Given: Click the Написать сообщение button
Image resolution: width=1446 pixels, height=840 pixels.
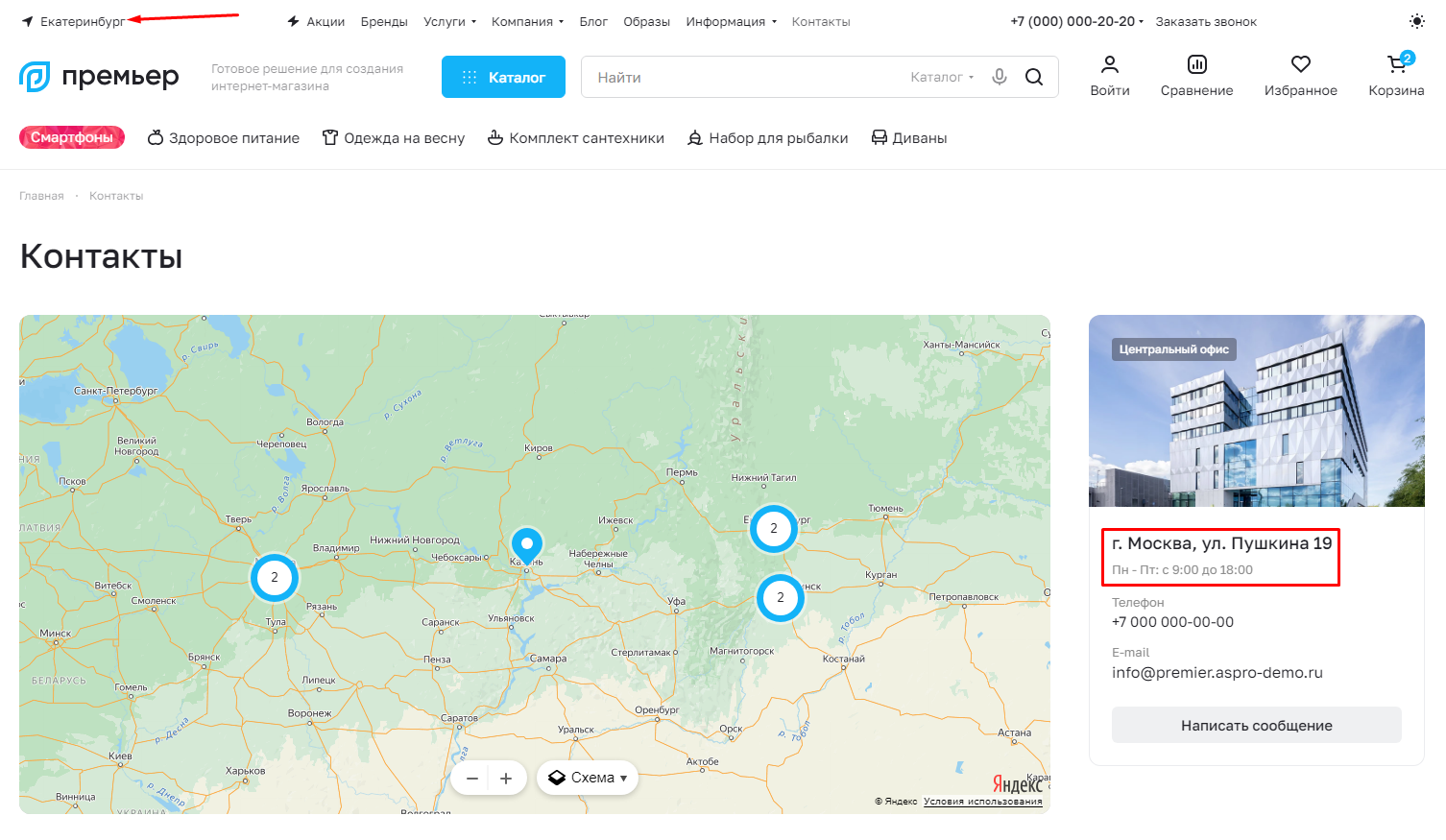Looking at the screenshot, I should tap(1257, 726).
